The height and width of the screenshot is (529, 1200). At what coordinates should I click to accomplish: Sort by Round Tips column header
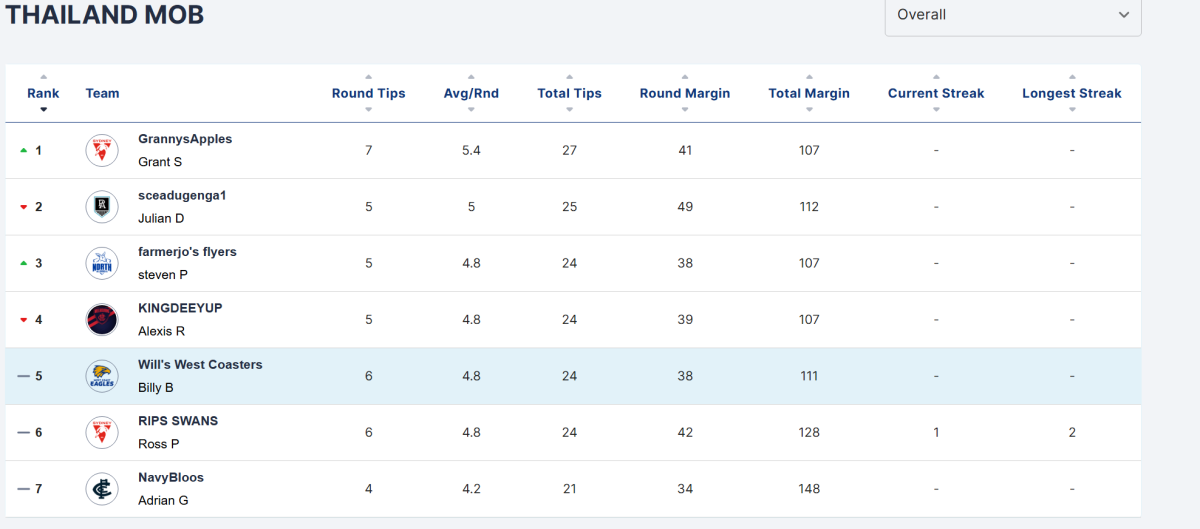point(369,93)
